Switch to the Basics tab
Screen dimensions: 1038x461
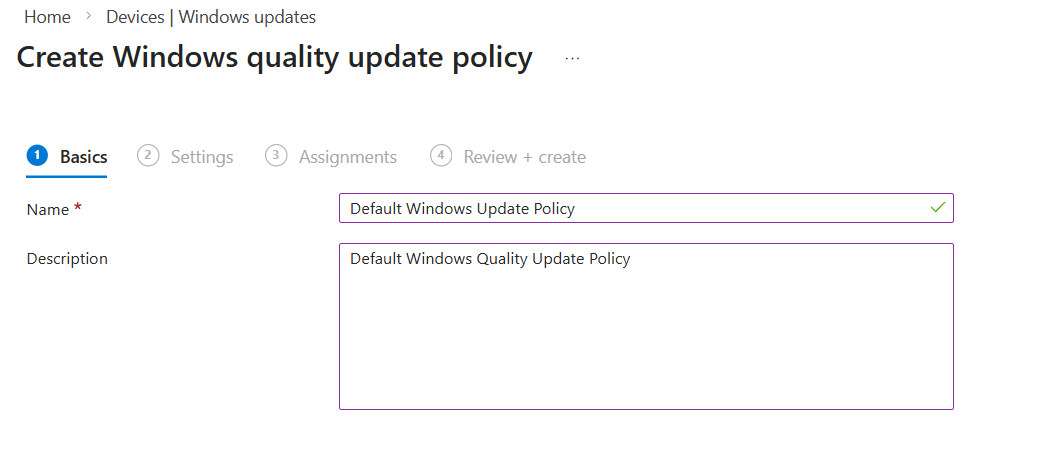click(x=83, y=157)
